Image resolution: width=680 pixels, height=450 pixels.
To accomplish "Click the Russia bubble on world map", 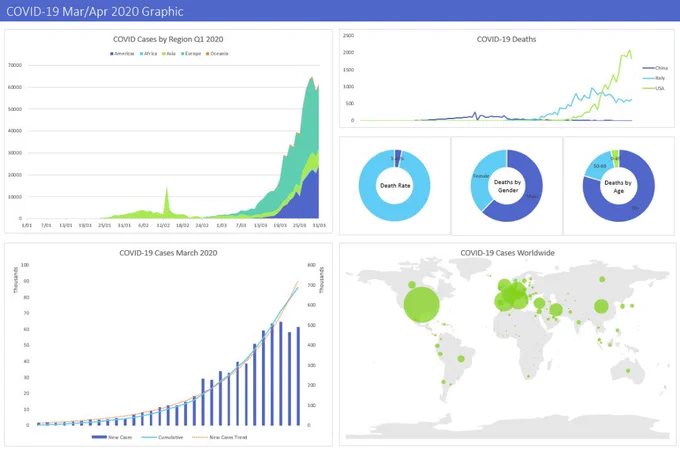I will tap(602, 279).
